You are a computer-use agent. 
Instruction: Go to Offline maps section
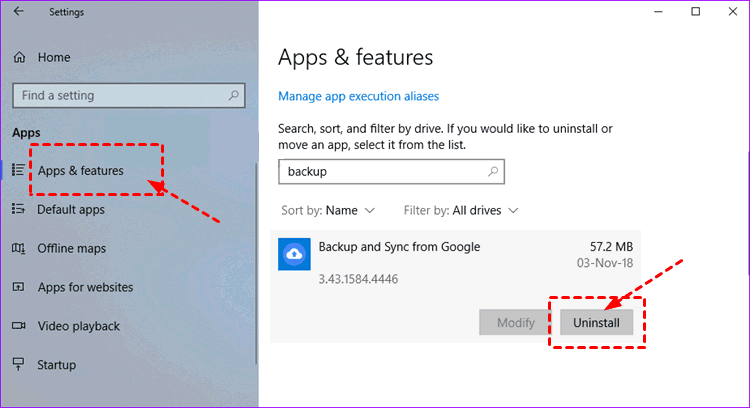(71, 248)
